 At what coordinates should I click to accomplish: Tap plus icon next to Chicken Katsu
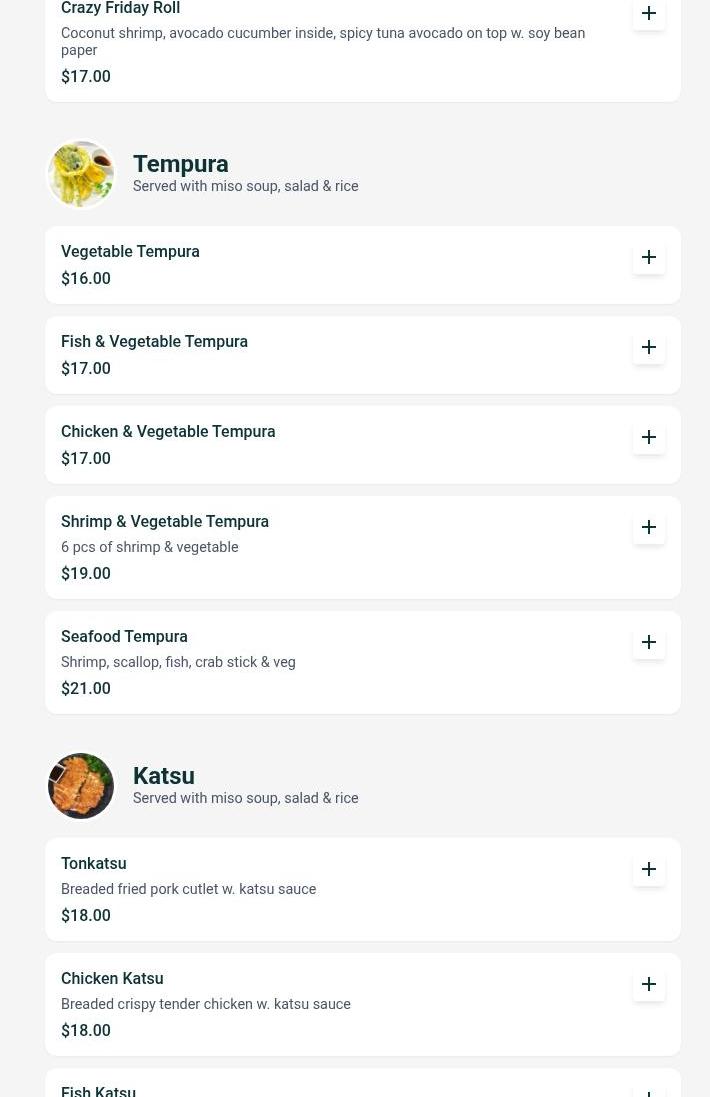tap(648, 984)
